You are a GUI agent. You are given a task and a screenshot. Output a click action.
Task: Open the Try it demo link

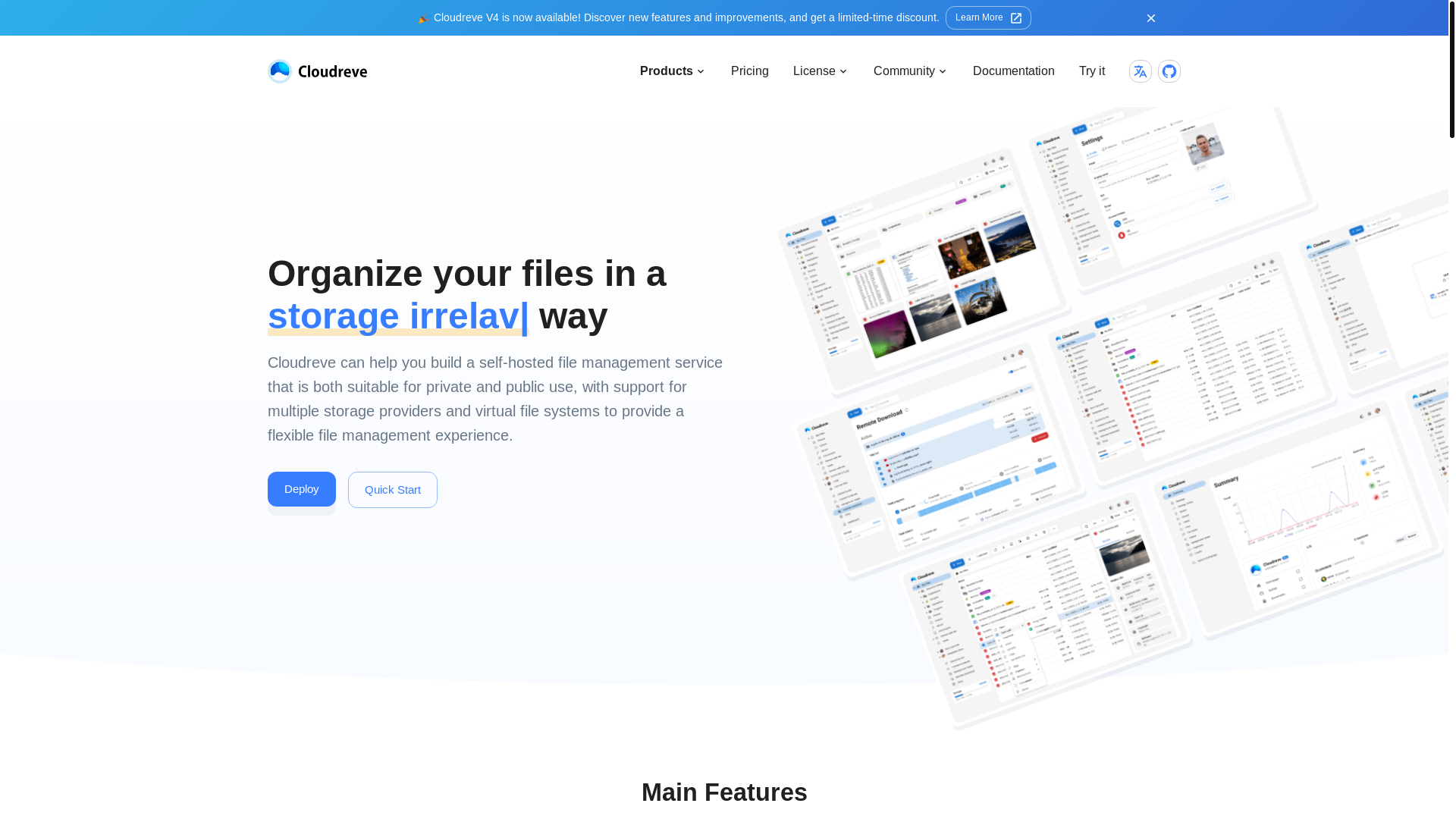[x=1091, y=71]
